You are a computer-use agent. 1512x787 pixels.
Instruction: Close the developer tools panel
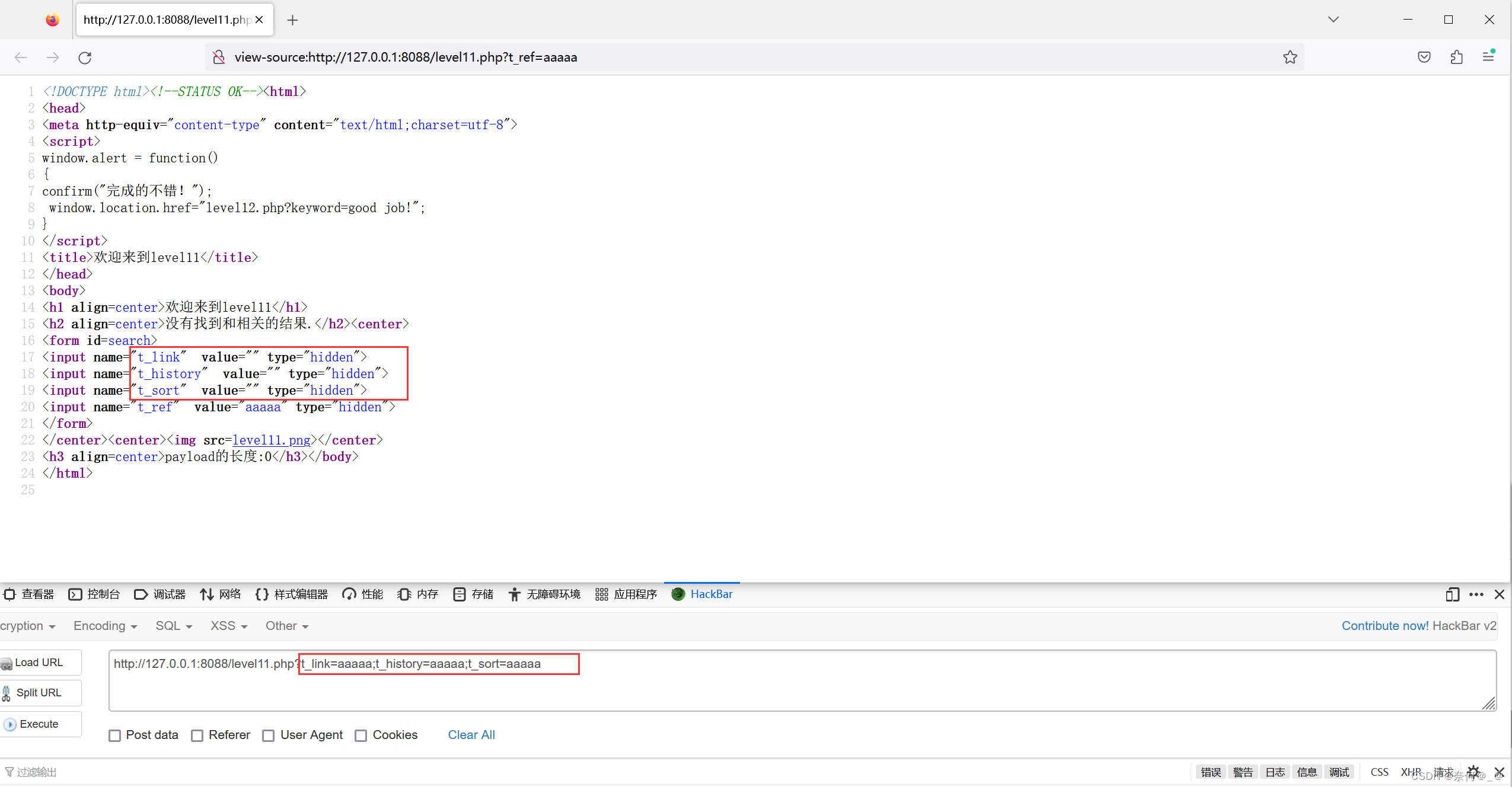(x=1500, y=594)
